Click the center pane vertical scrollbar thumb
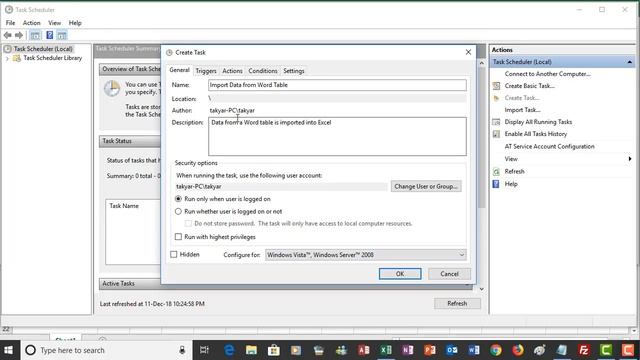Viewport: 640px width, 360px height. (x=482, y=137)
